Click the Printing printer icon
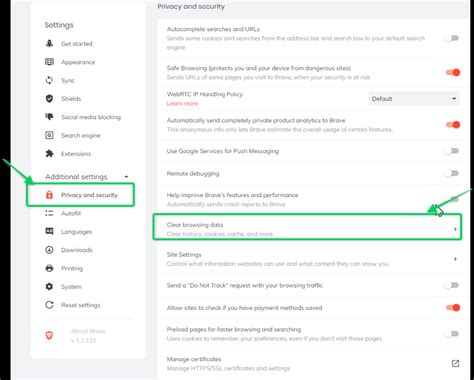This screenshot has height=380, width=474. (x=49, y=268)
